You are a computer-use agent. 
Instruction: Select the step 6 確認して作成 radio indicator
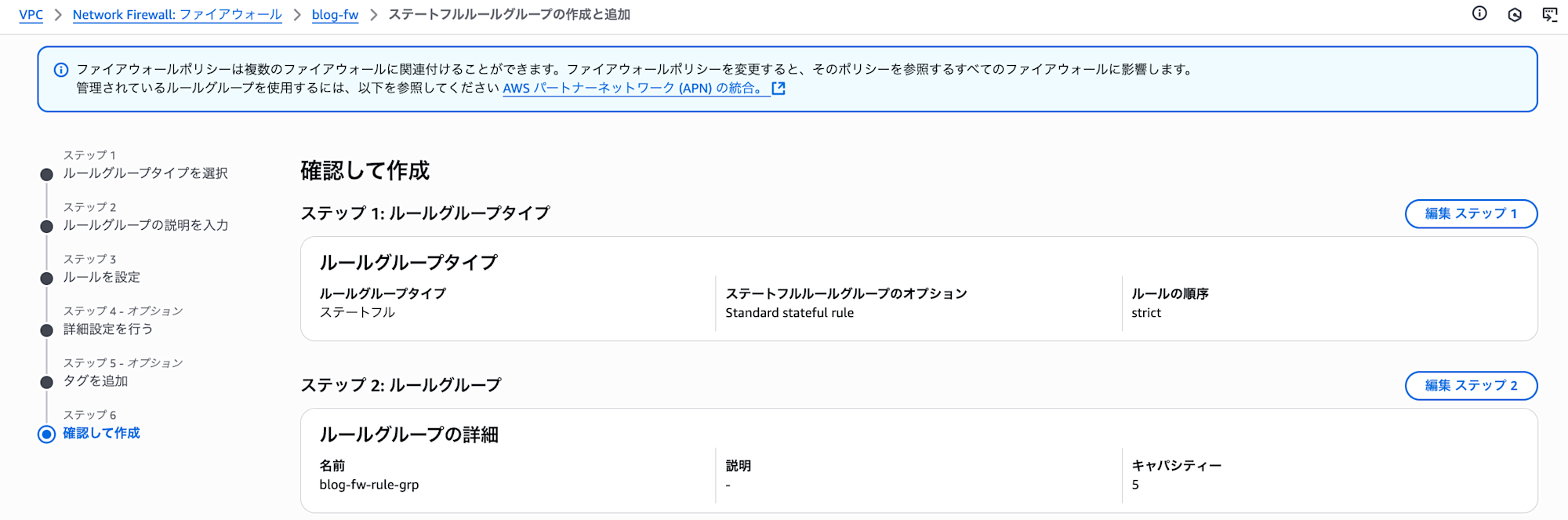(x=46, y=434)
